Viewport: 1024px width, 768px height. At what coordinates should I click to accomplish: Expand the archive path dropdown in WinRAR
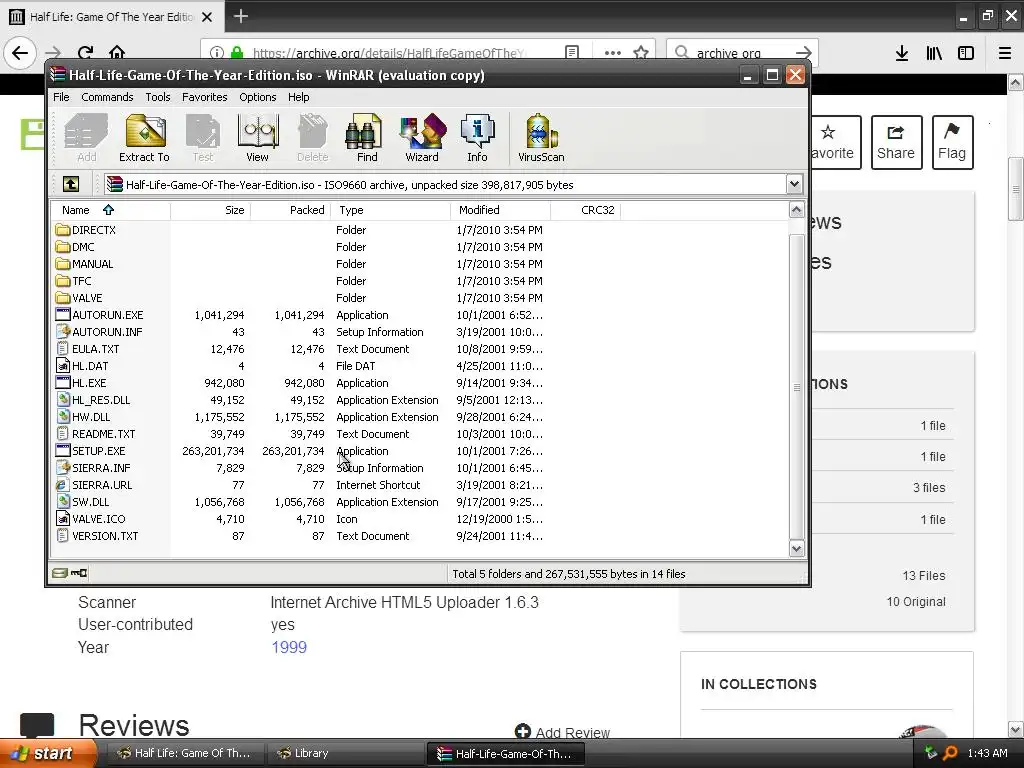tap(794, 185)
